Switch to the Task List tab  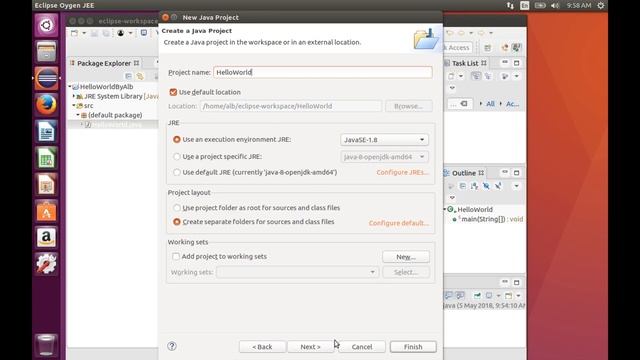click(465, 63)
